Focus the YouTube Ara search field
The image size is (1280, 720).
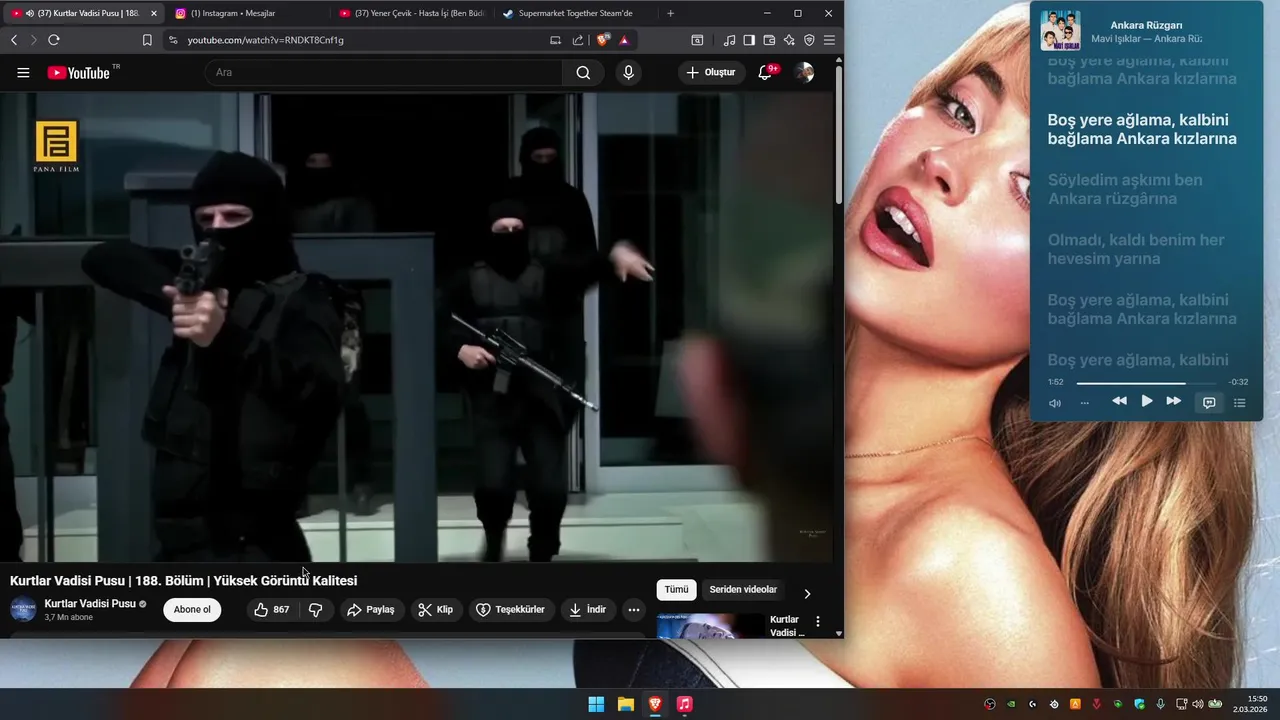(384, 72)
